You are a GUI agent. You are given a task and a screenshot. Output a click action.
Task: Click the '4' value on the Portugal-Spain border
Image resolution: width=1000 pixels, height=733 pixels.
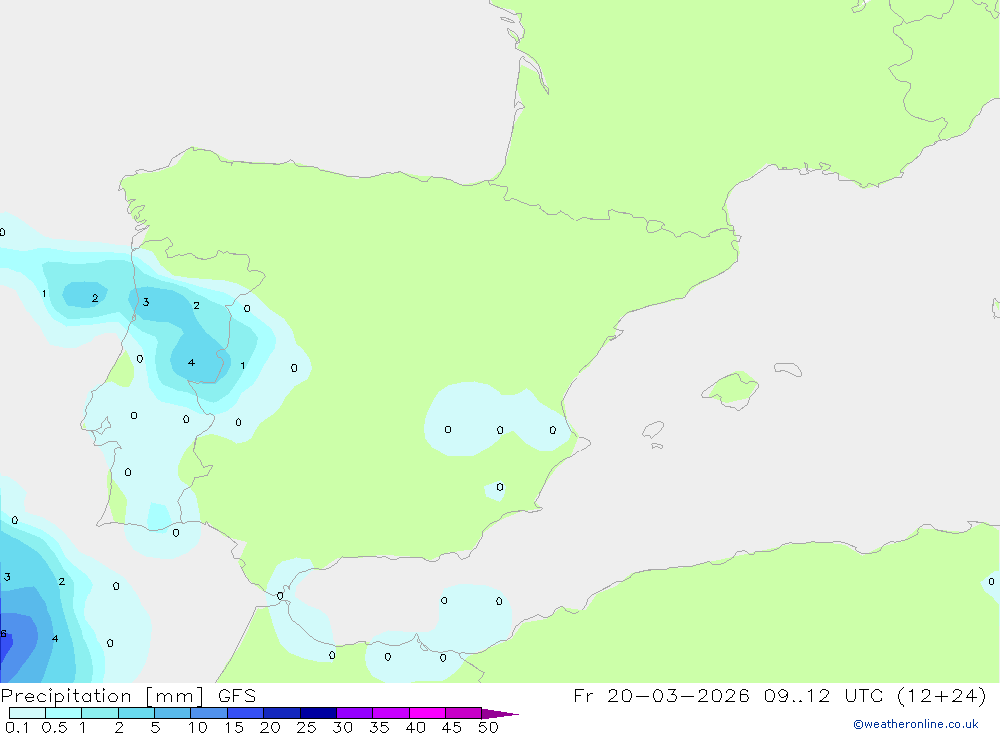pos(191,362)
